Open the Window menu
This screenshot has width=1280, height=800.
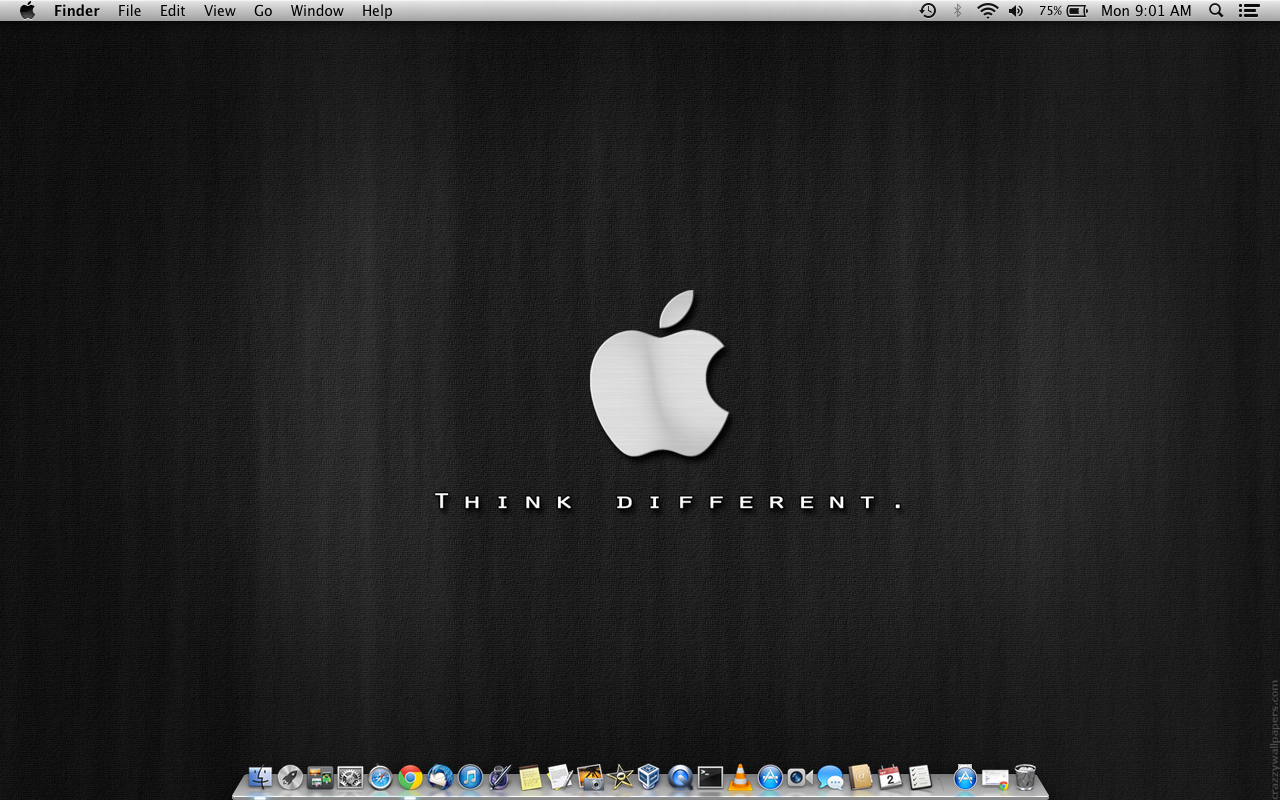pyautogui.click(x=317, y=11)
